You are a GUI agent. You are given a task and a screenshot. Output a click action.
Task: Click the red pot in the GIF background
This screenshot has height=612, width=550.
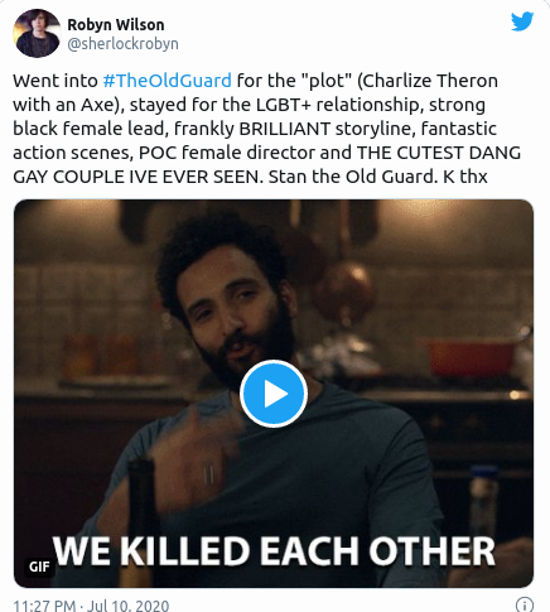470,357
